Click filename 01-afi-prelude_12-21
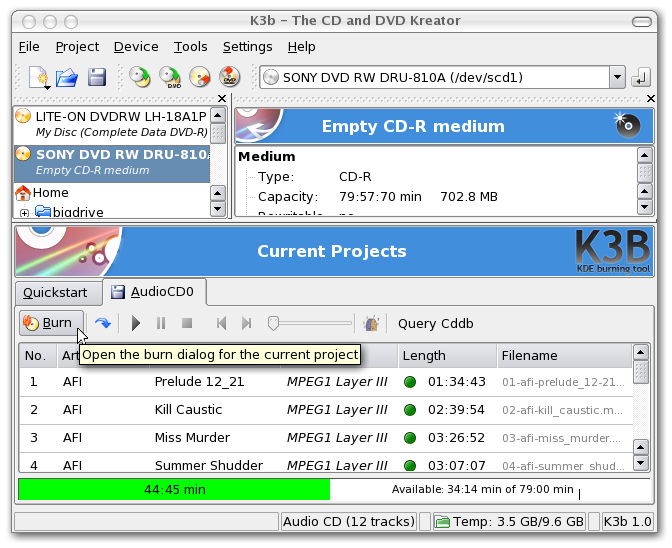 tap(563, 382)
